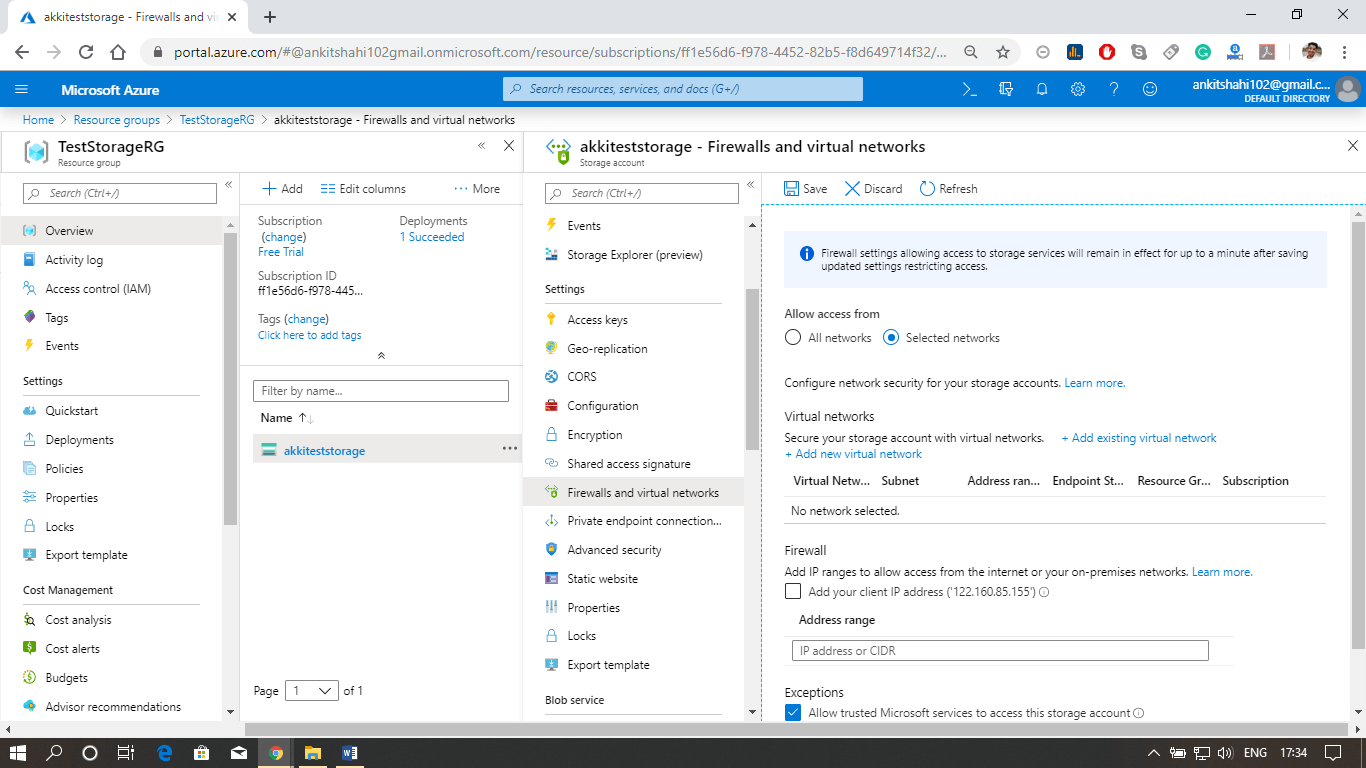Image resolution: width=1366 pixels, height=768 pixels.
Task: Click Click here to add tags
Action: click(x=310, y=335)
